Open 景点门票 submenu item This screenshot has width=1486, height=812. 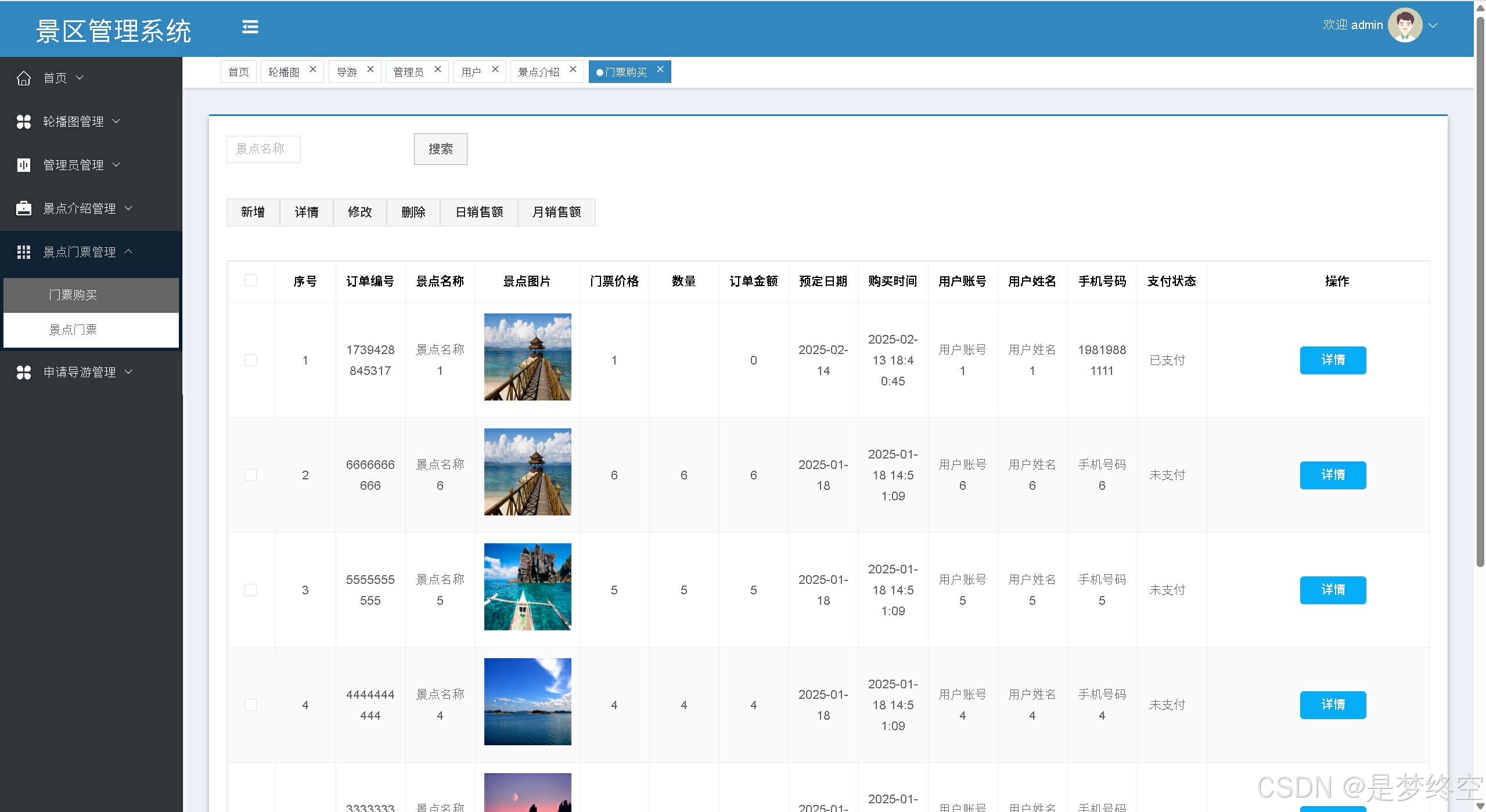(x=73, y=330)
